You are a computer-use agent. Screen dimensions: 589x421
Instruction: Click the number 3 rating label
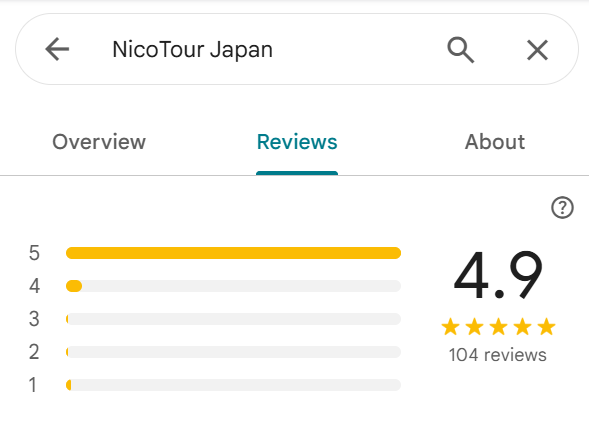(x=34, y=319)
